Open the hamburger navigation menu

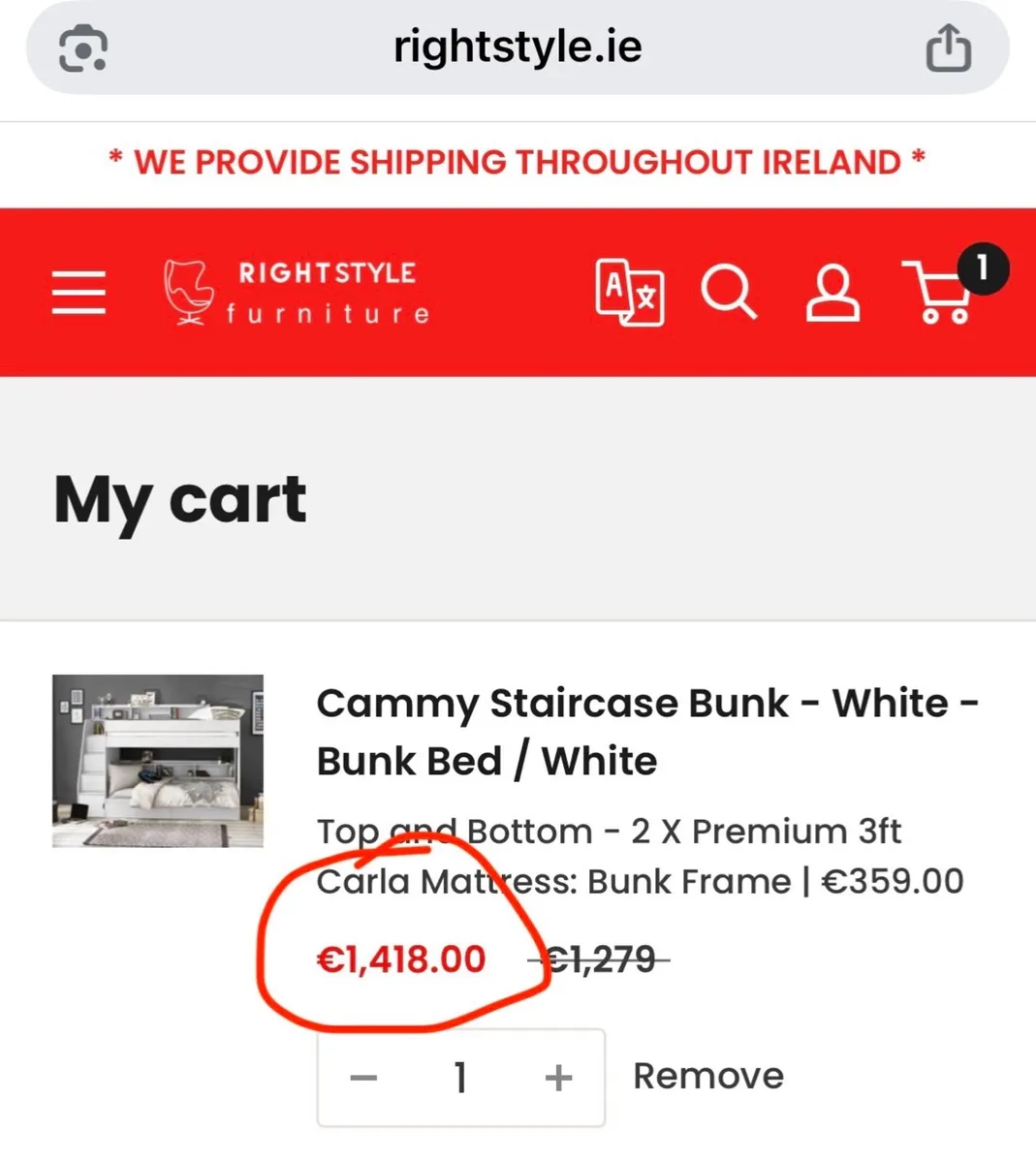[78, 293]
